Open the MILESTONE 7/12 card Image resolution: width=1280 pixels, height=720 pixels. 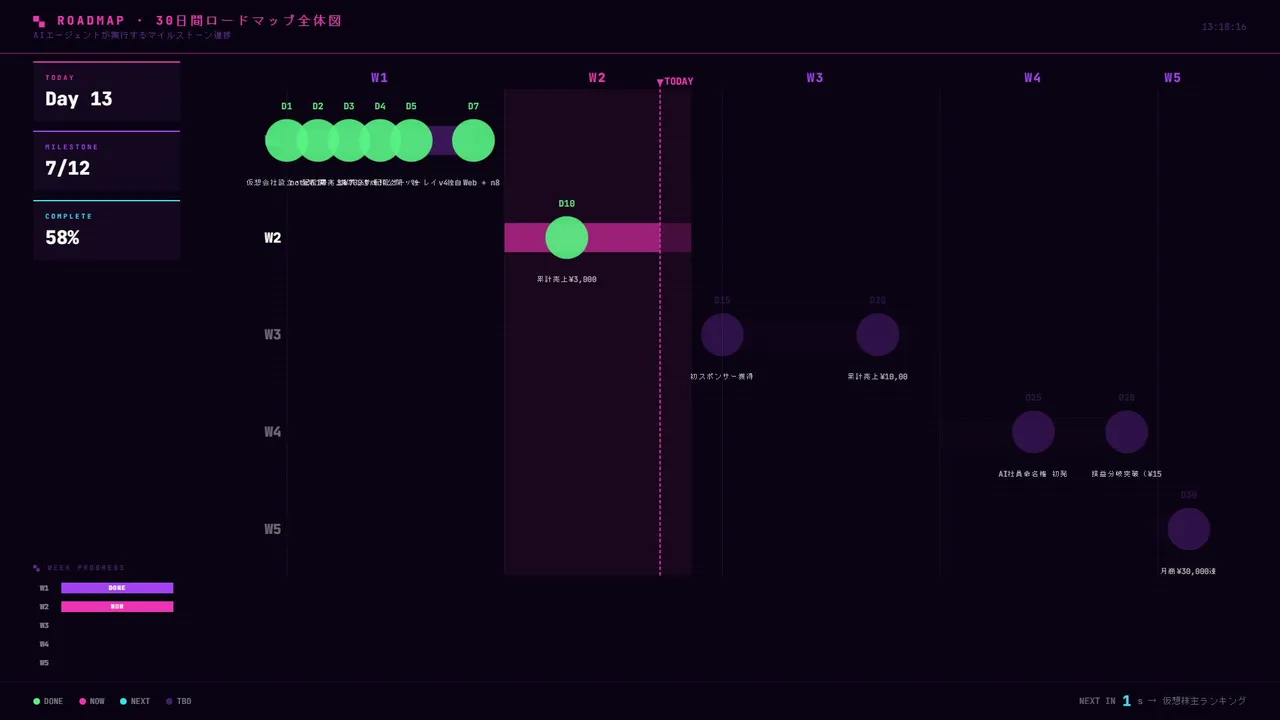[107, 160]
